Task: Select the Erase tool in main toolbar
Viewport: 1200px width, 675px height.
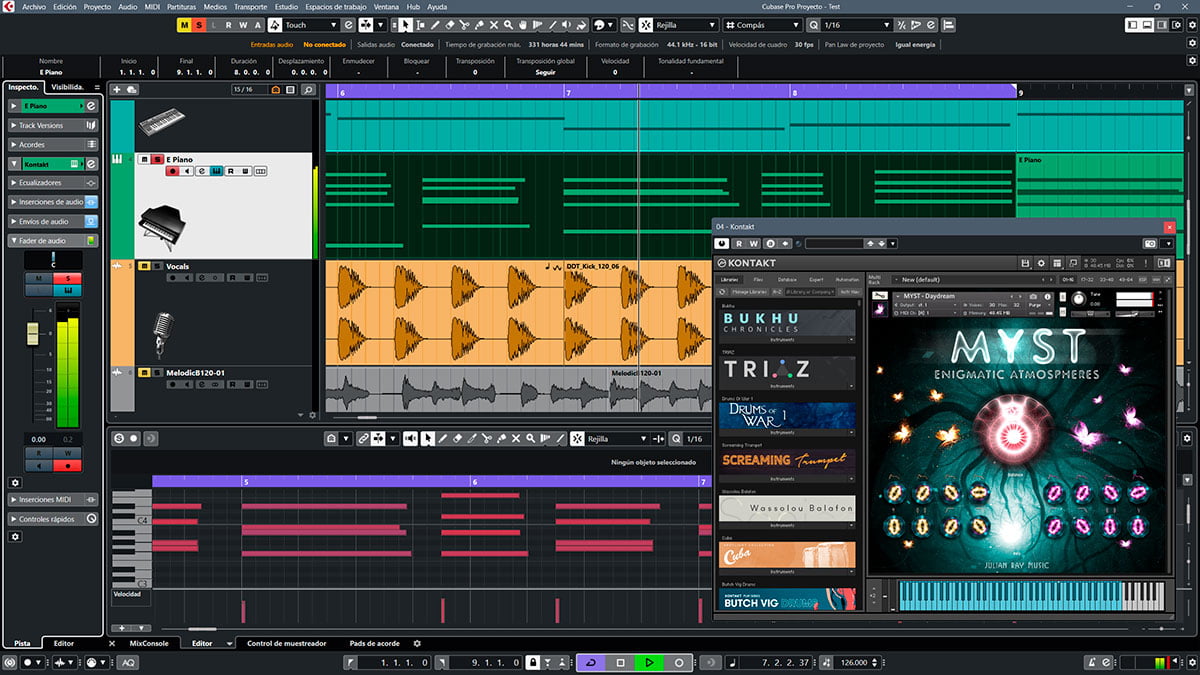Action: [450, 24]
